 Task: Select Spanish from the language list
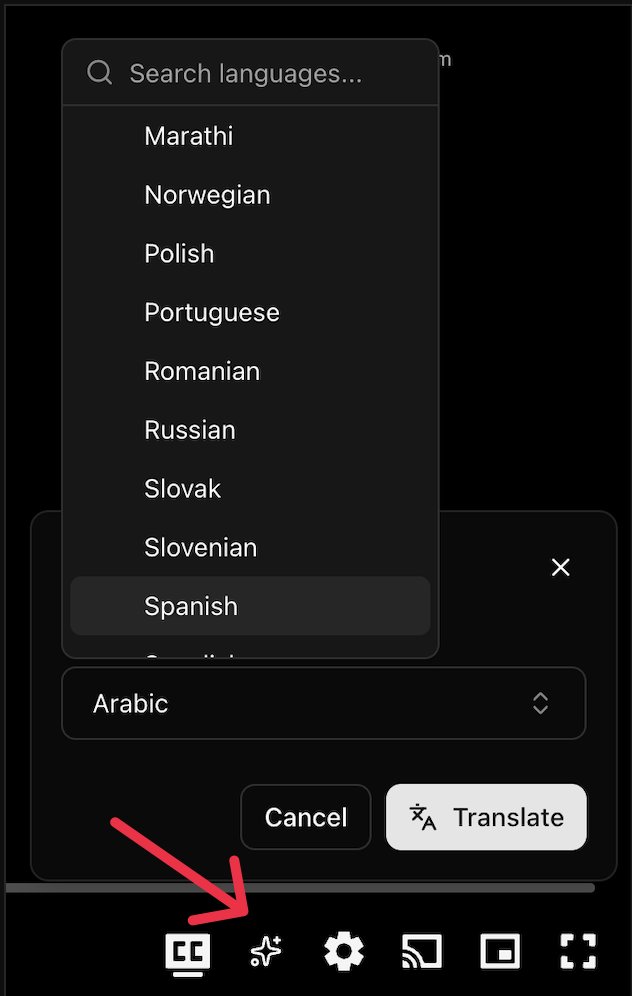tap(250, 606)
